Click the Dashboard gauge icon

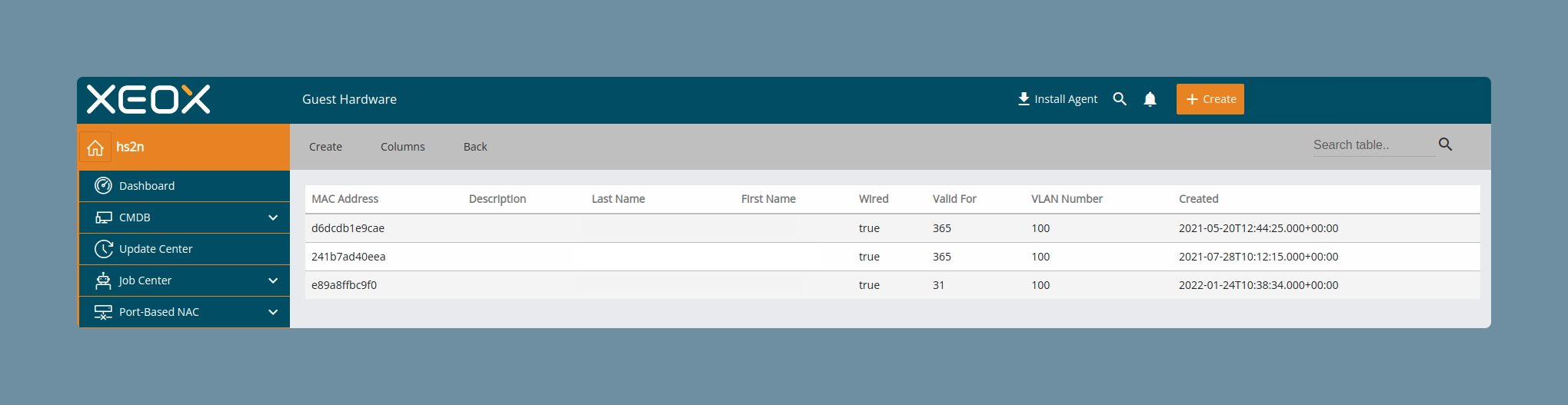(103, 185)
